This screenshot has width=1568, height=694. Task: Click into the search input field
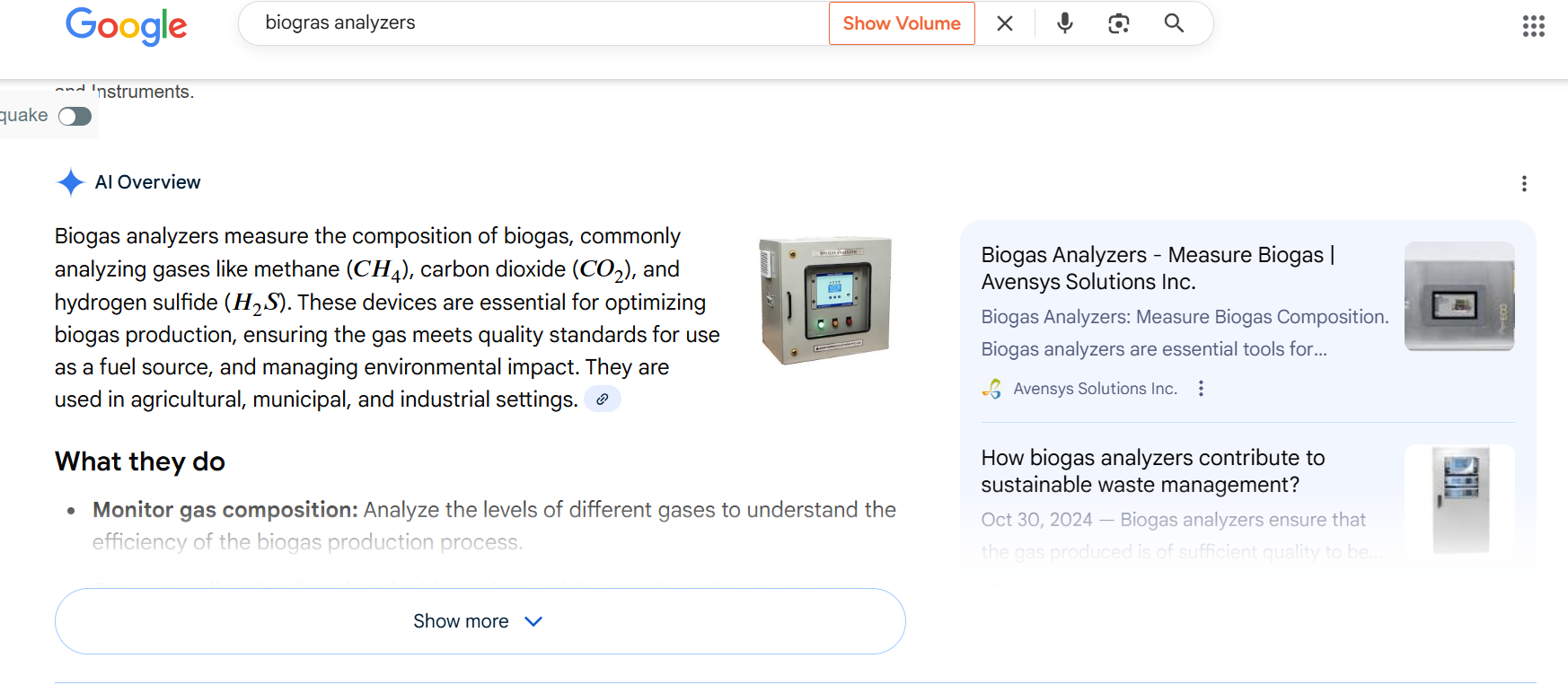539,23
